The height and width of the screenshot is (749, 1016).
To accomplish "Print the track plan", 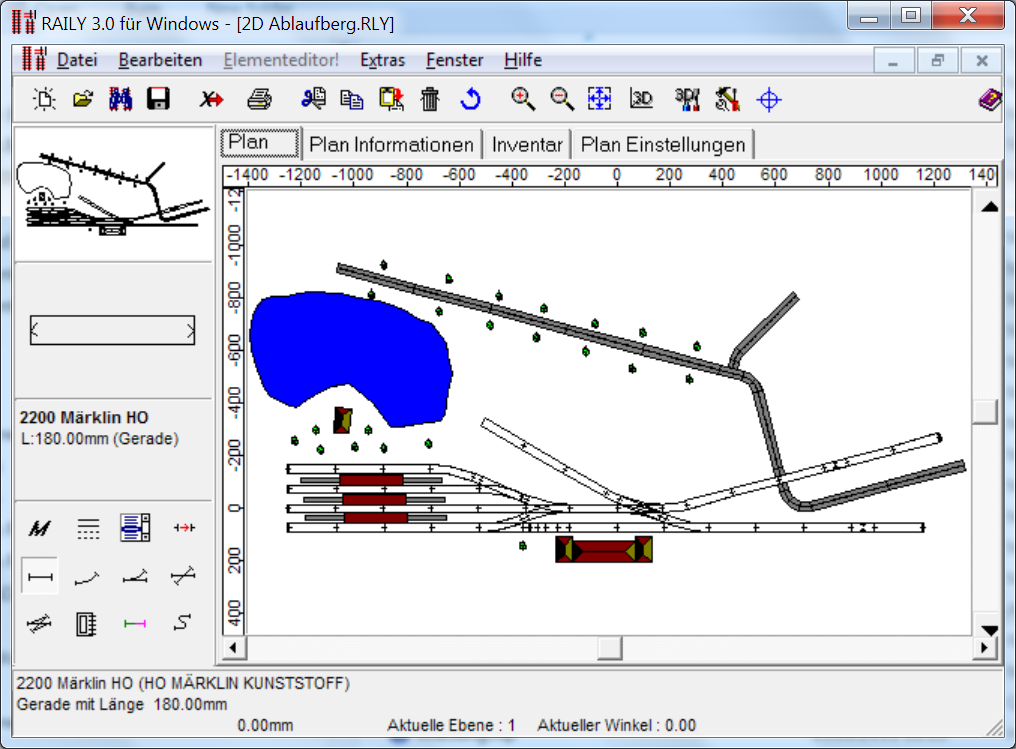I will tap(260, 99).
